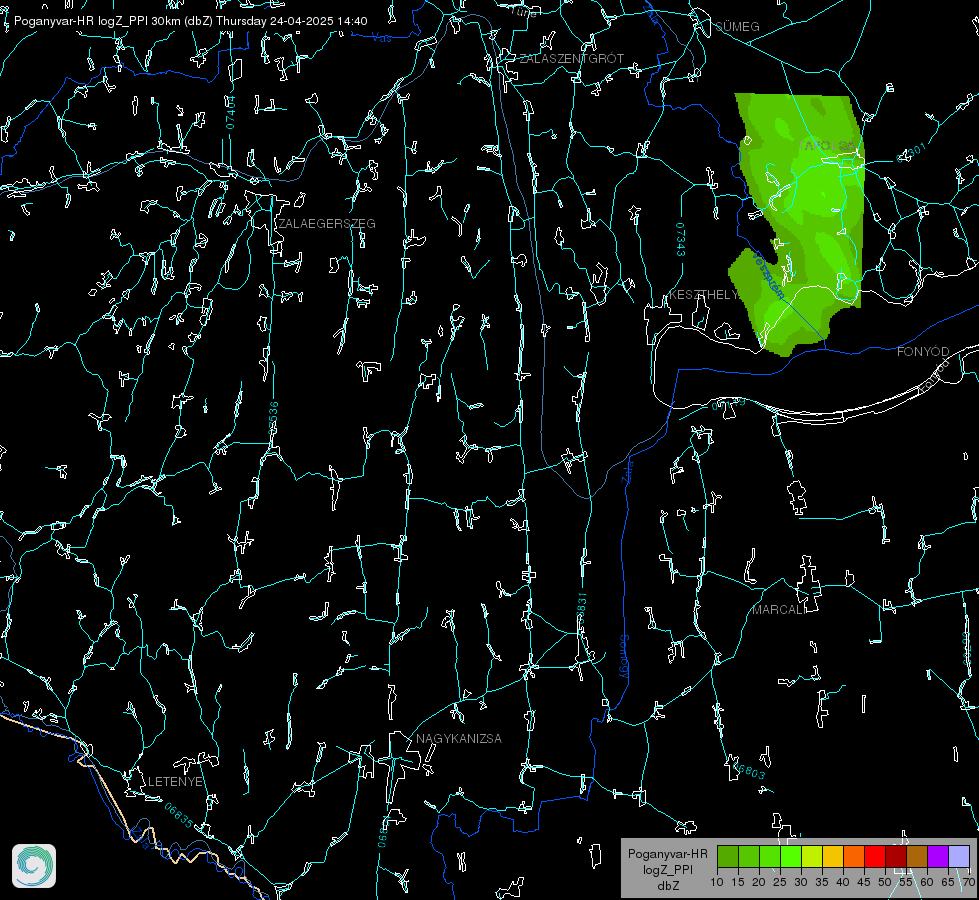
Task: Click the Somogy county label
Action: click(x=624, y=657)
